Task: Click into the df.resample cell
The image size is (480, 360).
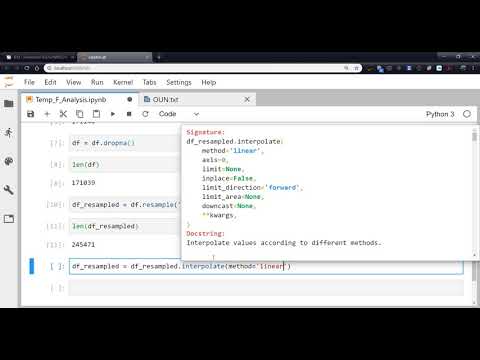Action: (125, 205)
